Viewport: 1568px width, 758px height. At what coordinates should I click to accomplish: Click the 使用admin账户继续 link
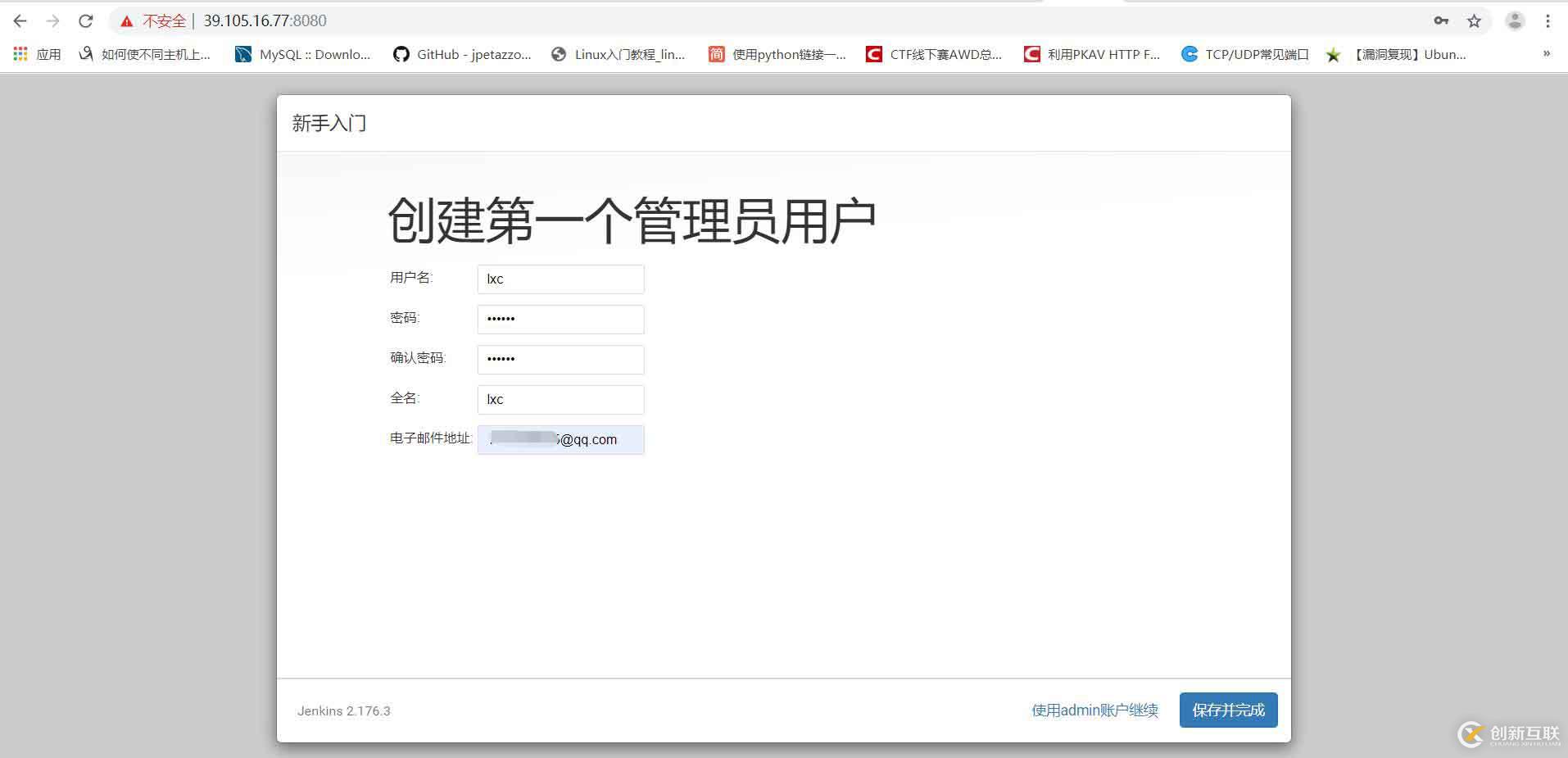pyautogui.click(x=1094, y=710)
